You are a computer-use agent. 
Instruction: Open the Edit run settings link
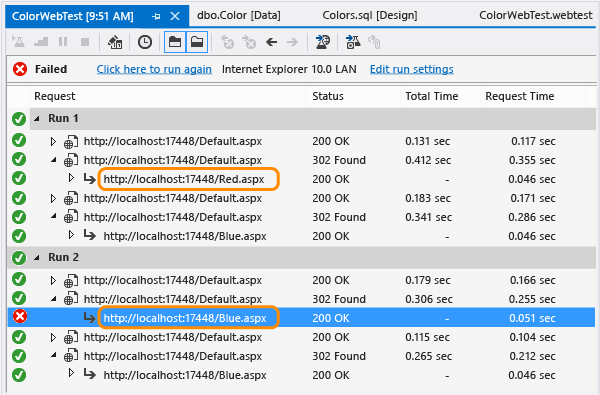(412, 69)
